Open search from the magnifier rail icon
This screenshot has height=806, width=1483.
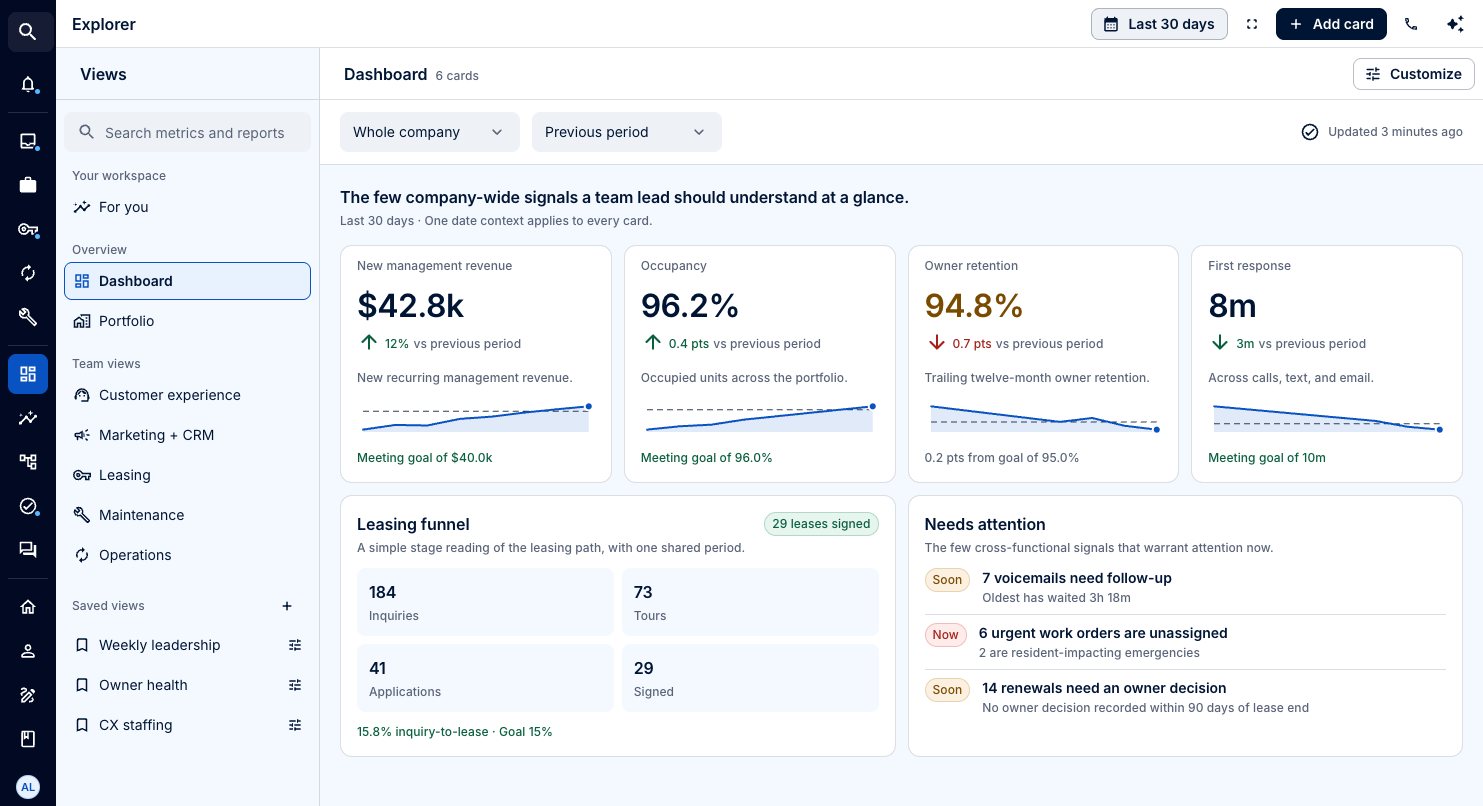click(x=28, y=32)
